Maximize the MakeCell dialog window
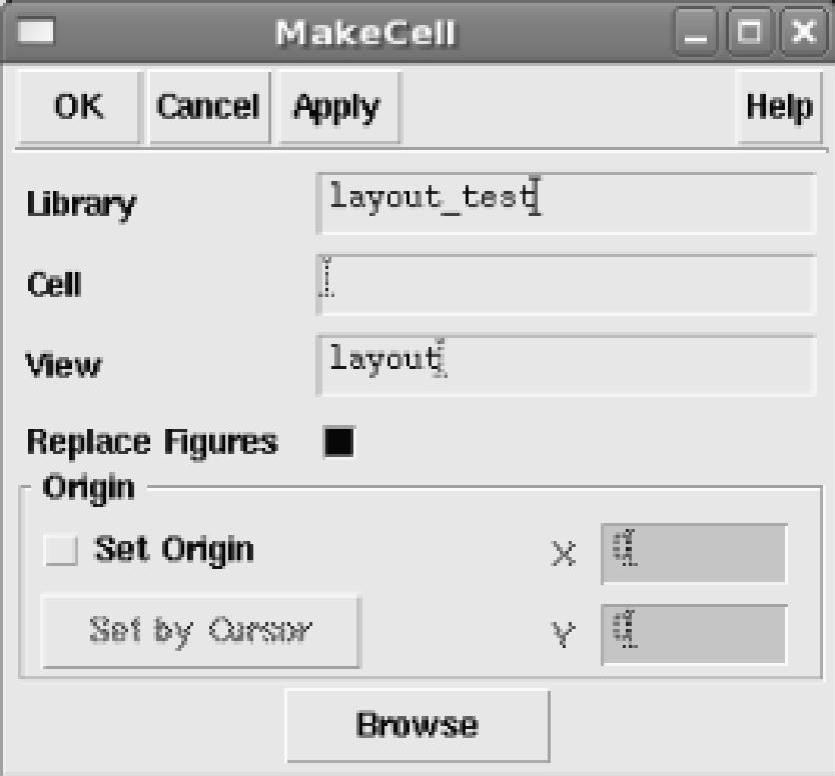 click(x=750, y=32)
